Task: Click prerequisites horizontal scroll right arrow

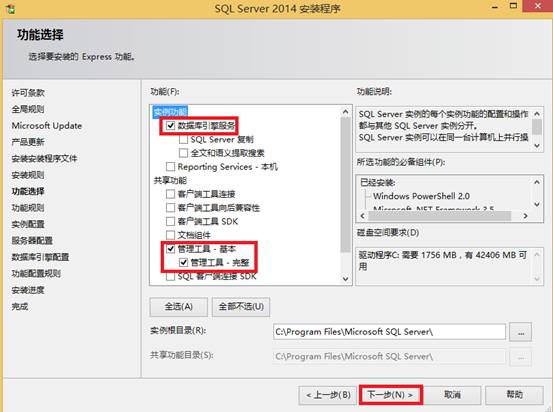Action: pyautogui.click(x=525, y=216)
